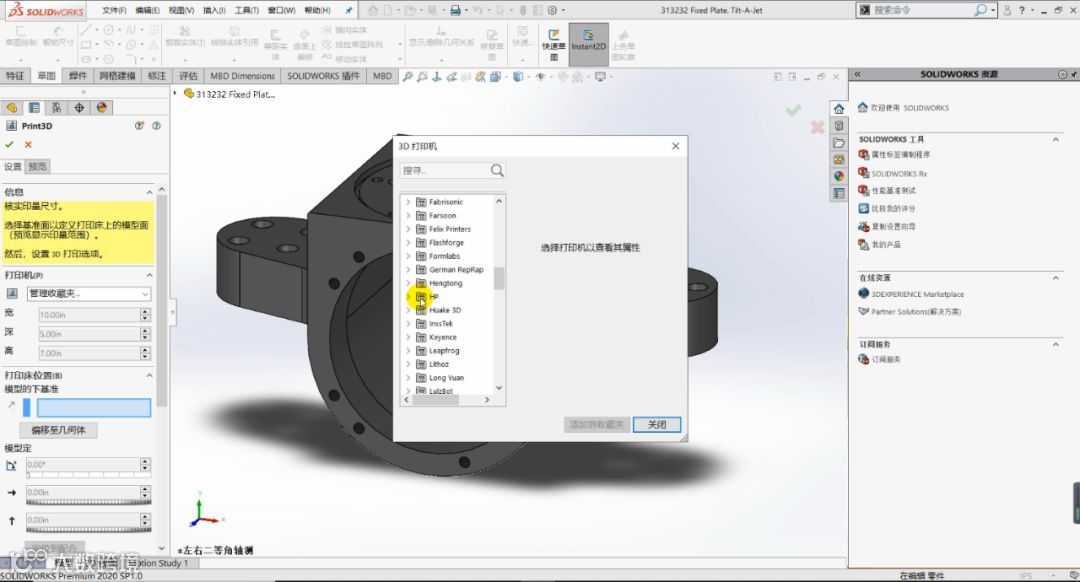Expand the HP printer folder
This screenshot has width=1080, height=582.
(408, 296)
